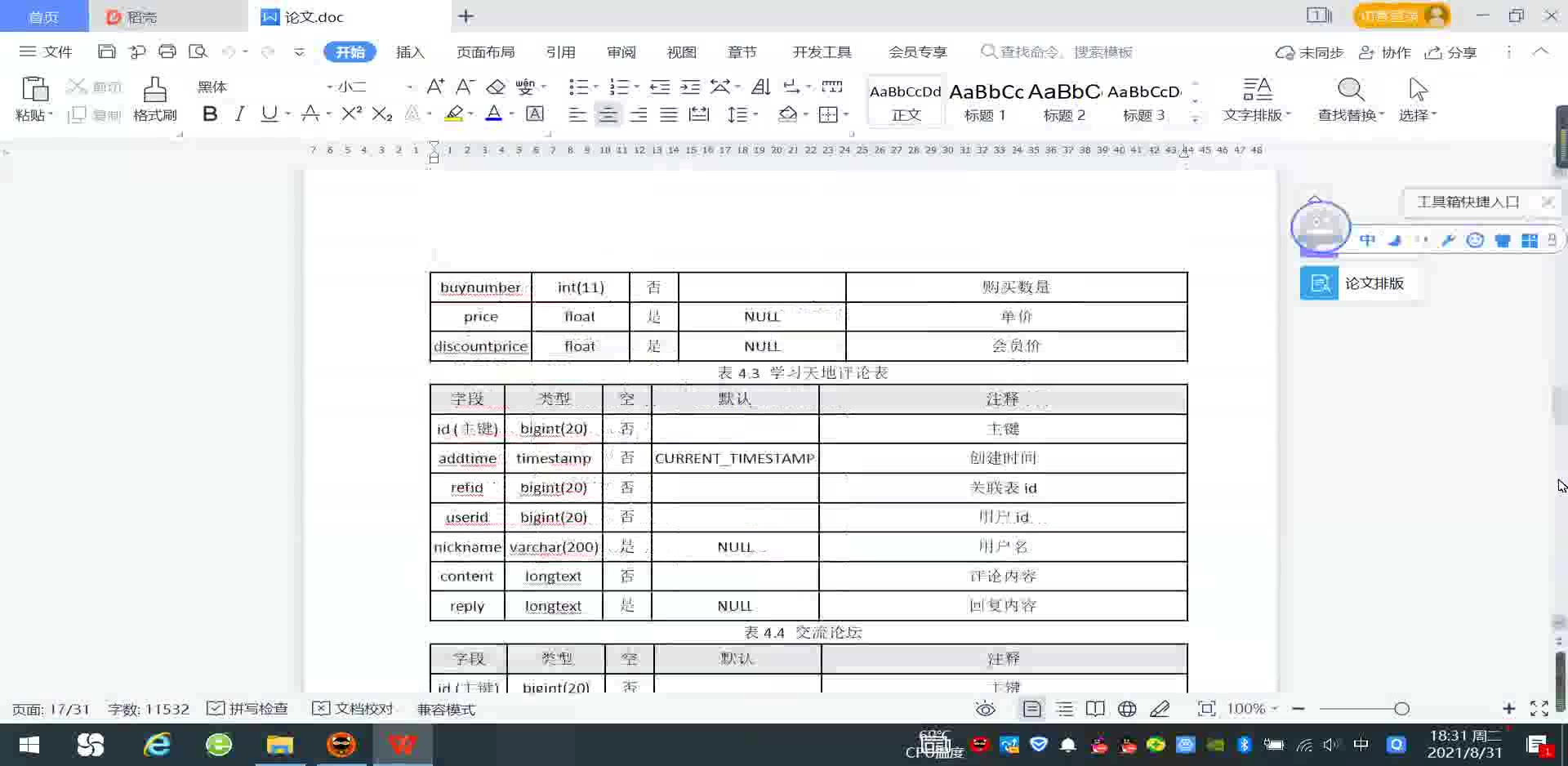Align text left

(577, 114)
